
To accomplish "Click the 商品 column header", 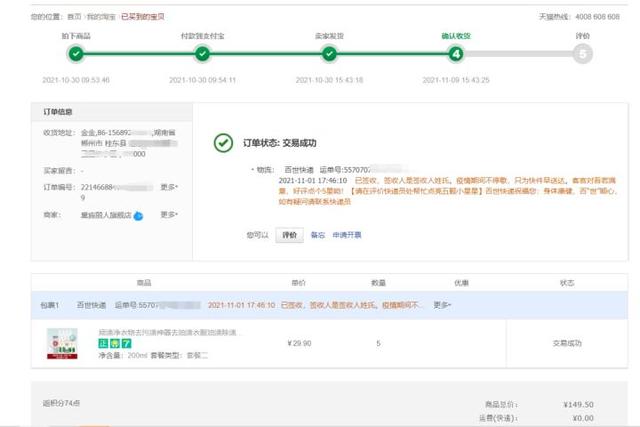I will 144,282.
